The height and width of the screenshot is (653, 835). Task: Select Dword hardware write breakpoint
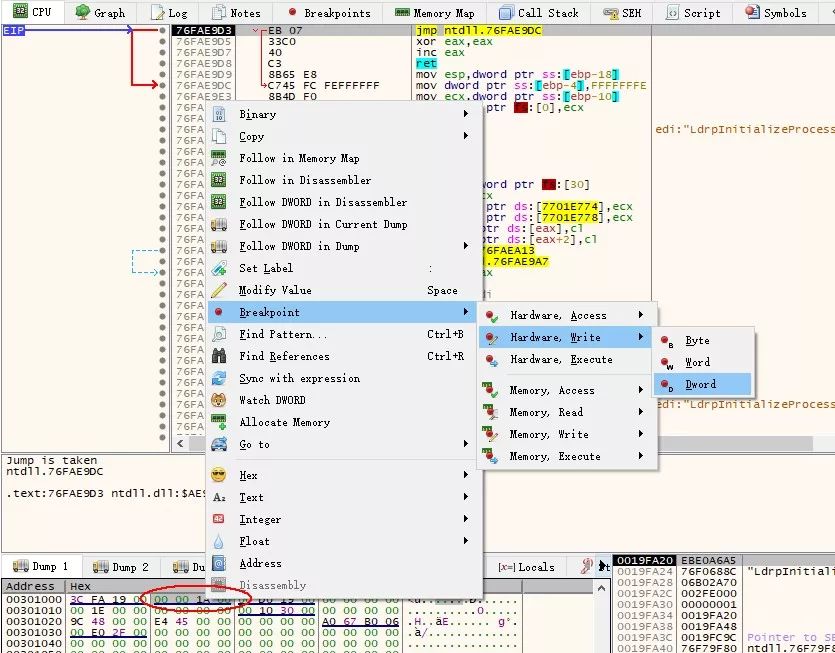point(702,385)
